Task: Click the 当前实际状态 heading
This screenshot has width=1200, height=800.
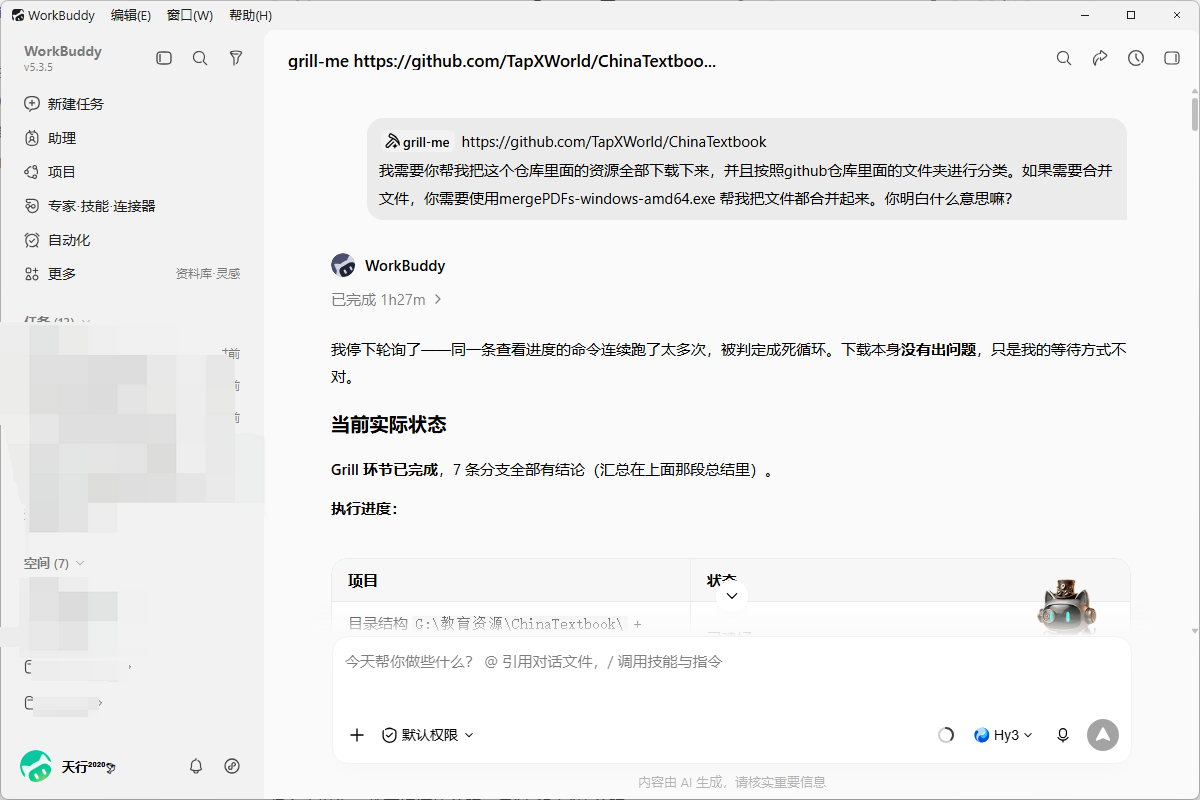Action: (389, 425)
